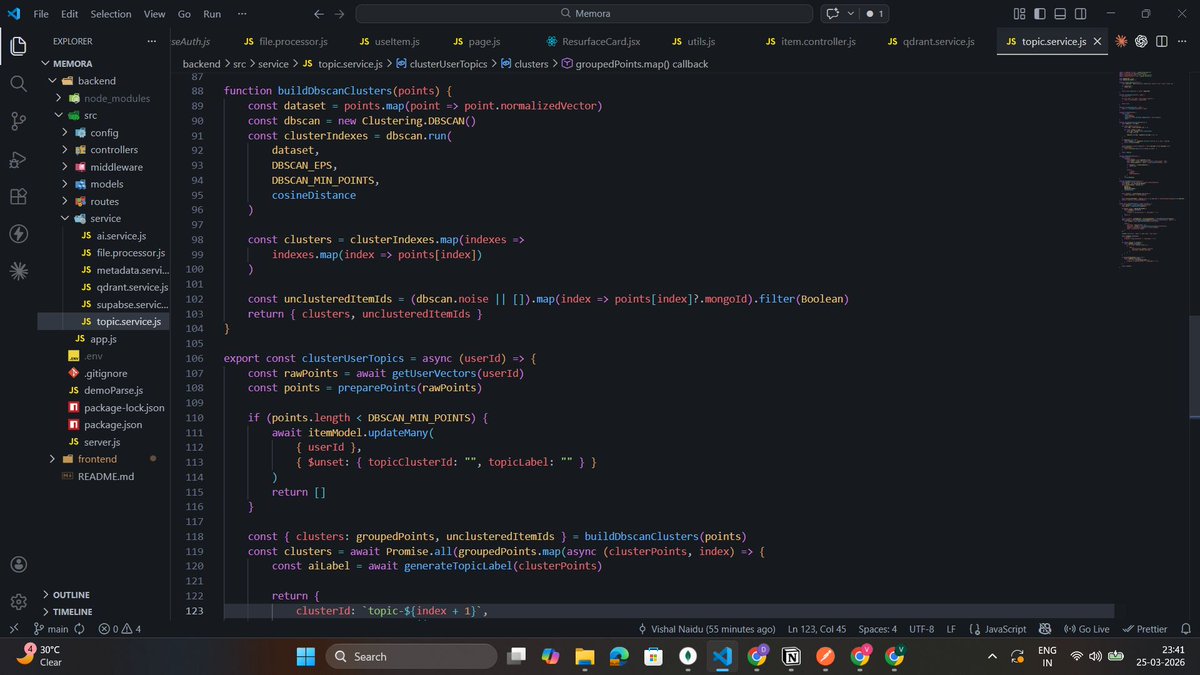Collapse the backend folder
Screen dimensions: 1200x675
53,80
